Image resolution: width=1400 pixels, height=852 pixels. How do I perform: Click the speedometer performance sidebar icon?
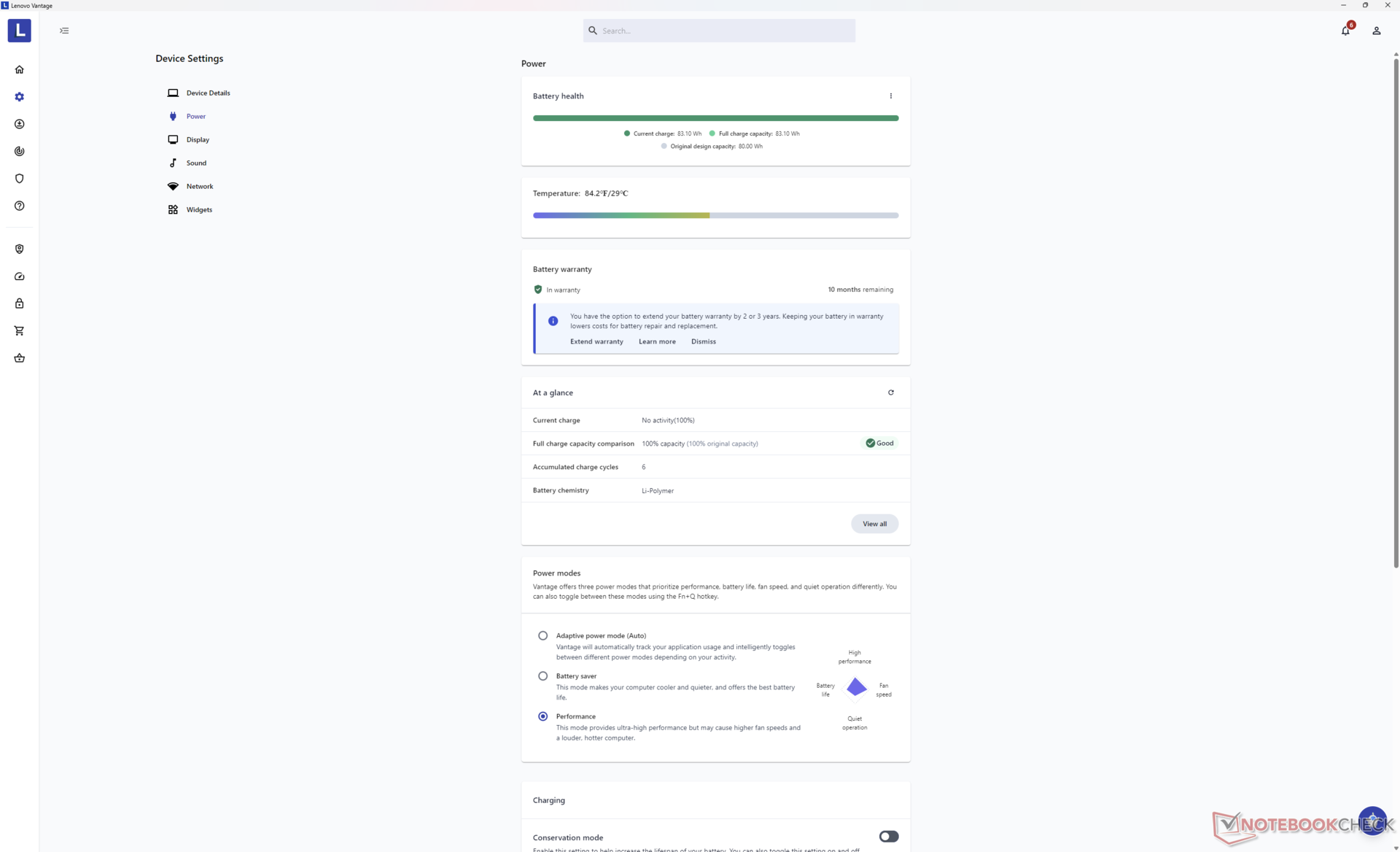point(20,276)
